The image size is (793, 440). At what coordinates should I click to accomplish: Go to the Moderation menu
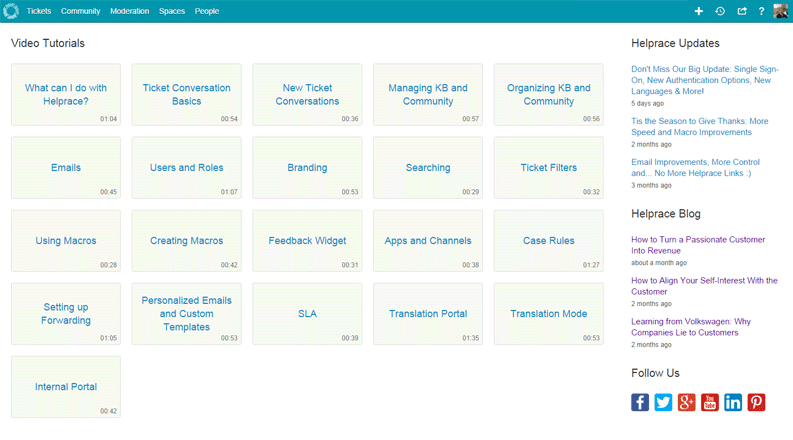click(129, 11)
